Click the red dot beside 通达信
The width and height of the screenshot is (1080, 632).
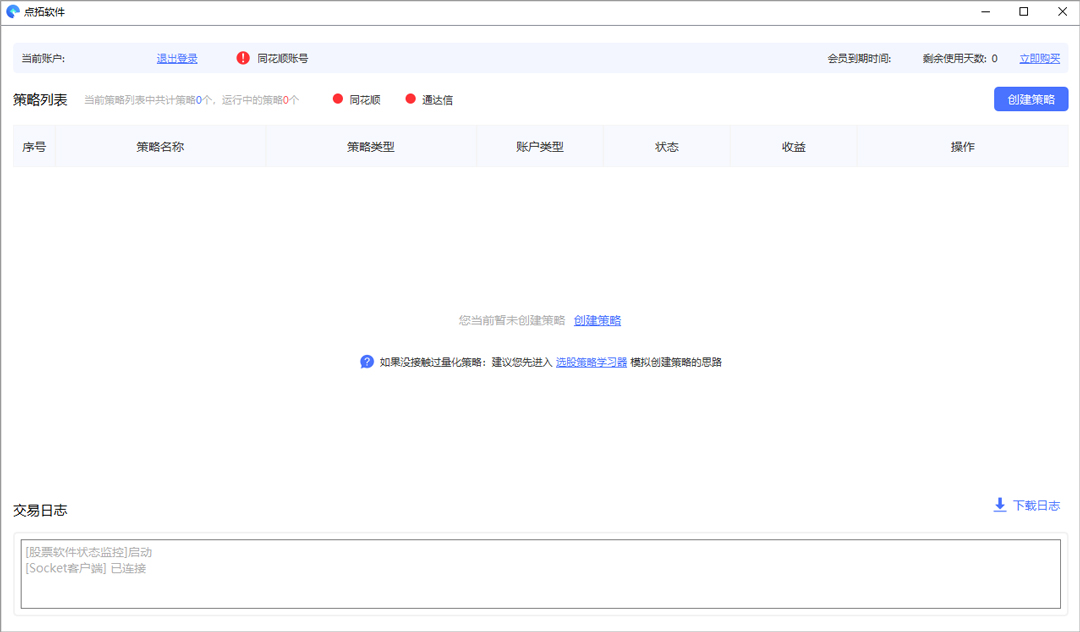click(411, 99)
